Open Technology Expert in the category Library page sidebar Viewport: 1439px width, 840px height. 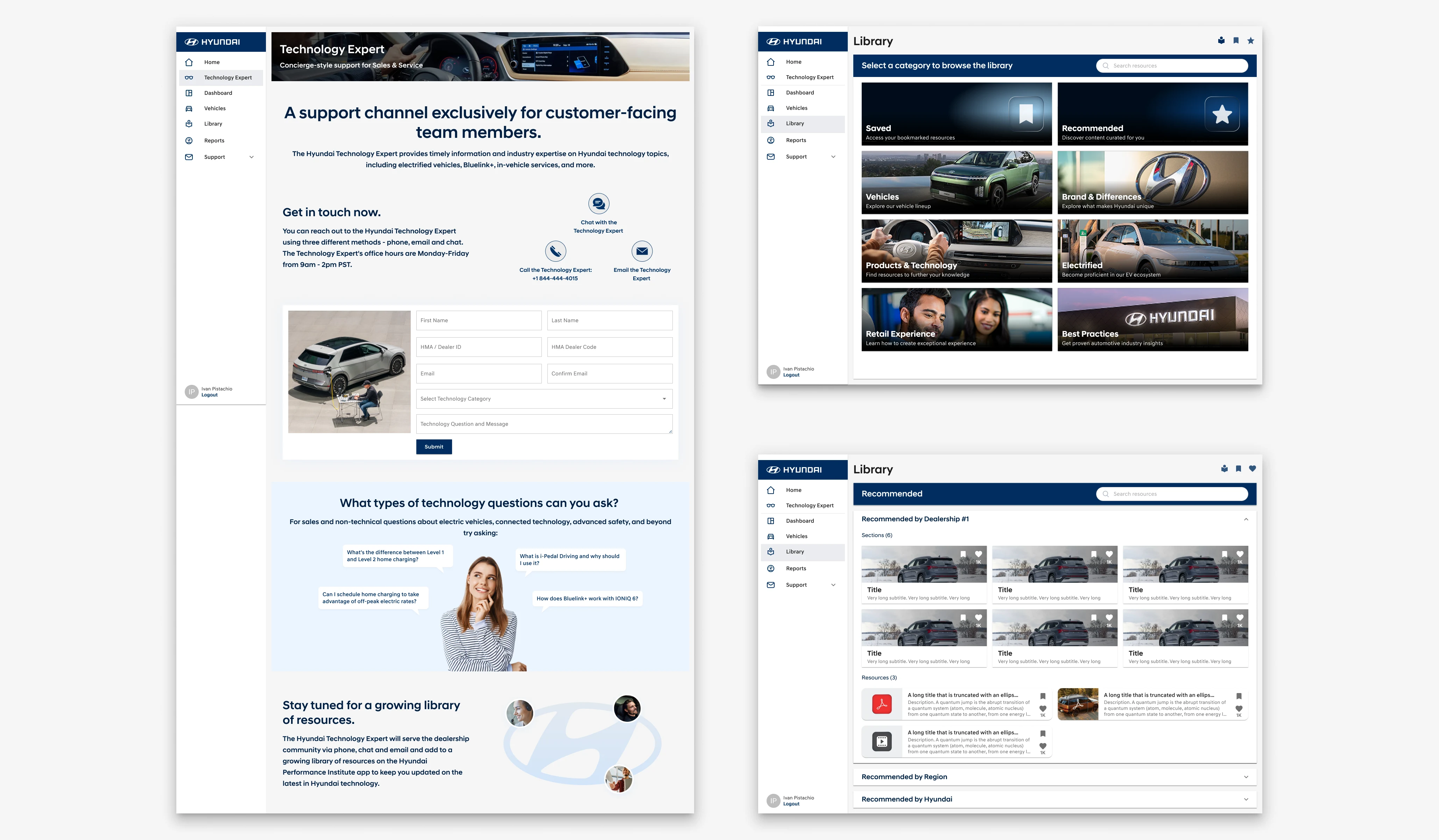(803, 77)
